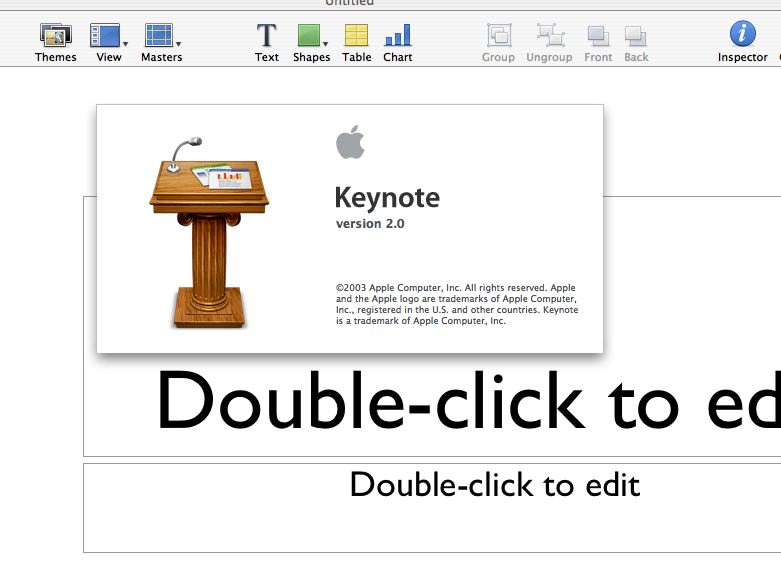
Task: Expand the Shapes dropdown arrow
Action: pyautogui.click(x=325, y=44)
